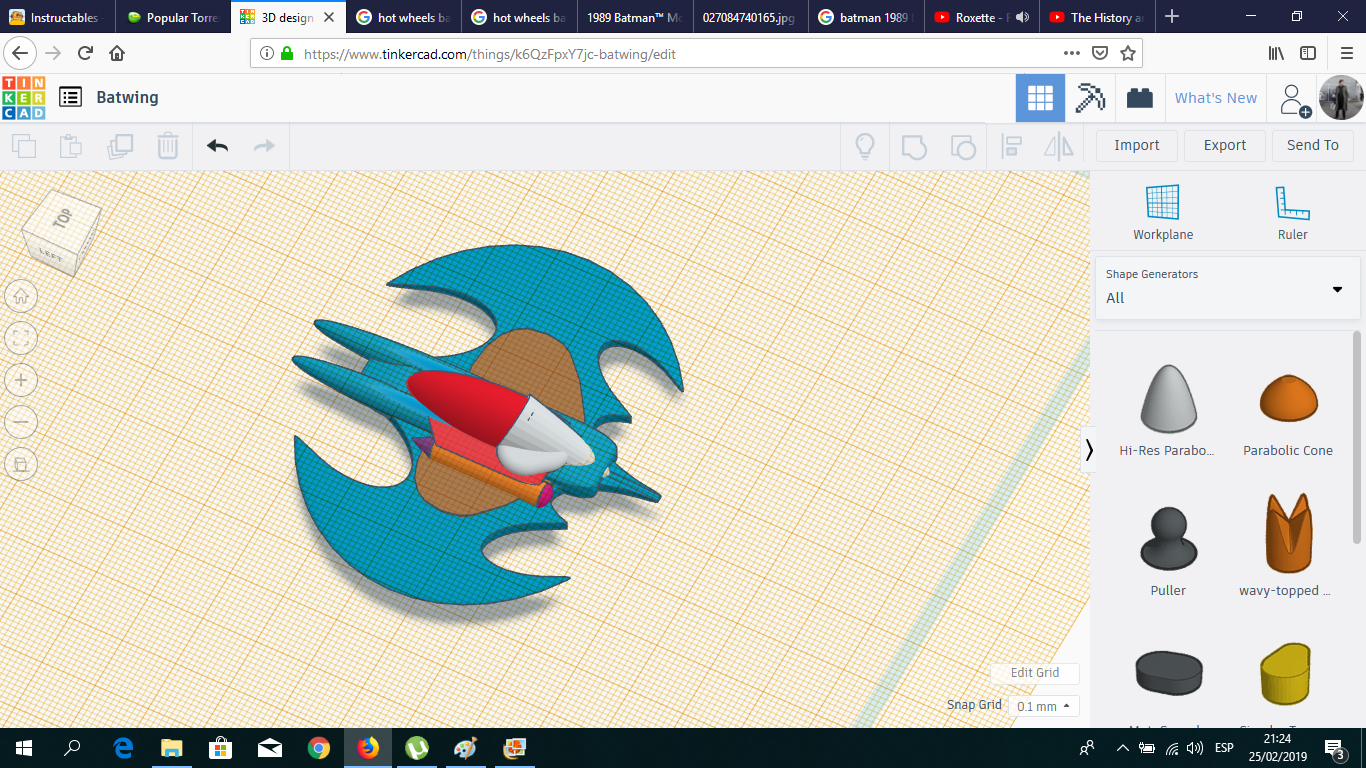Click the Copy tool icon
The width and height of the screenshot is (1366, 768).
pos(24,146)
